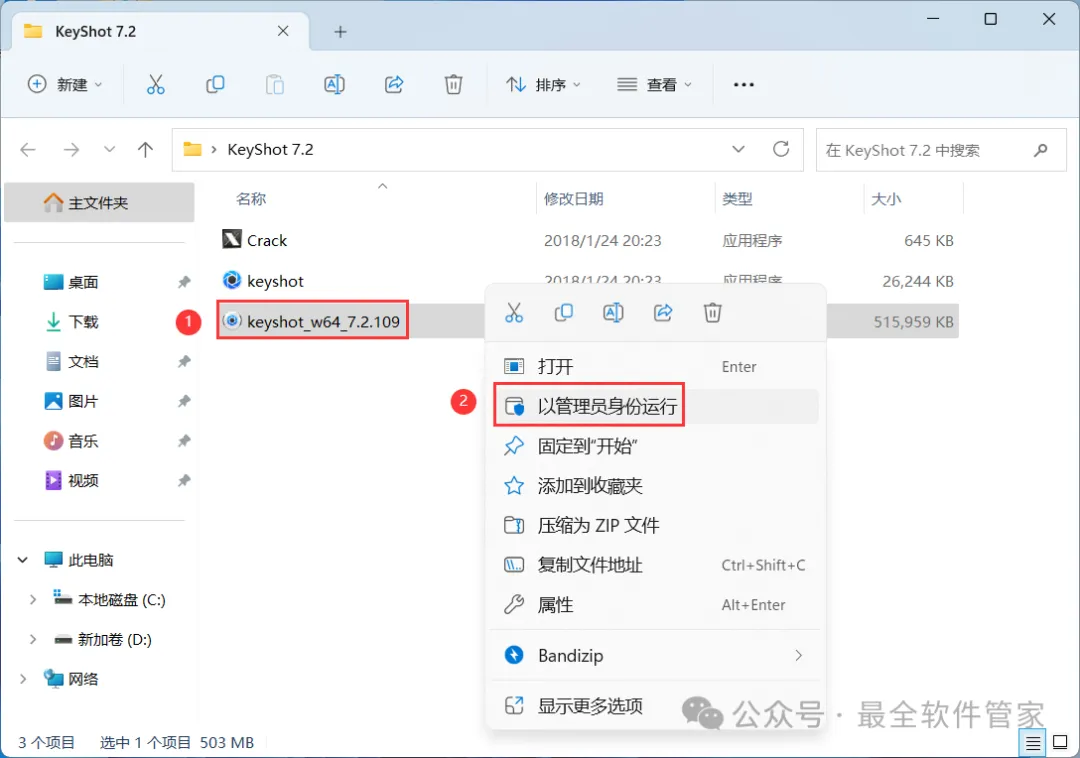Click the Rename icon in the top toolbar
This screenshot has width=1080, height=758.
pos(334,85)
